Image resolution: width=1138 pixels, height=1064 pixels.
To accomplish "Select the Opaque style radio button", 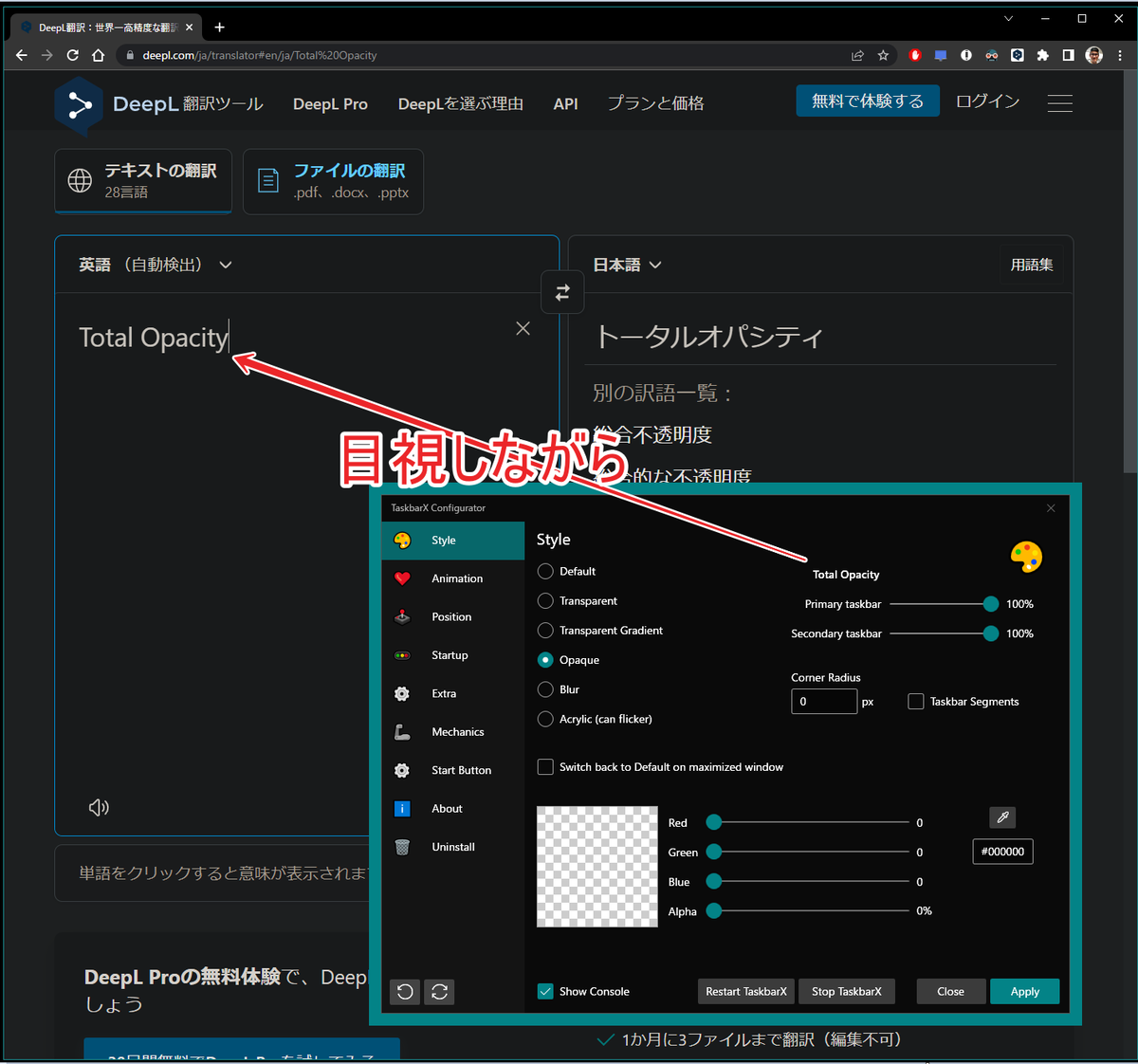I will point(545,660).
